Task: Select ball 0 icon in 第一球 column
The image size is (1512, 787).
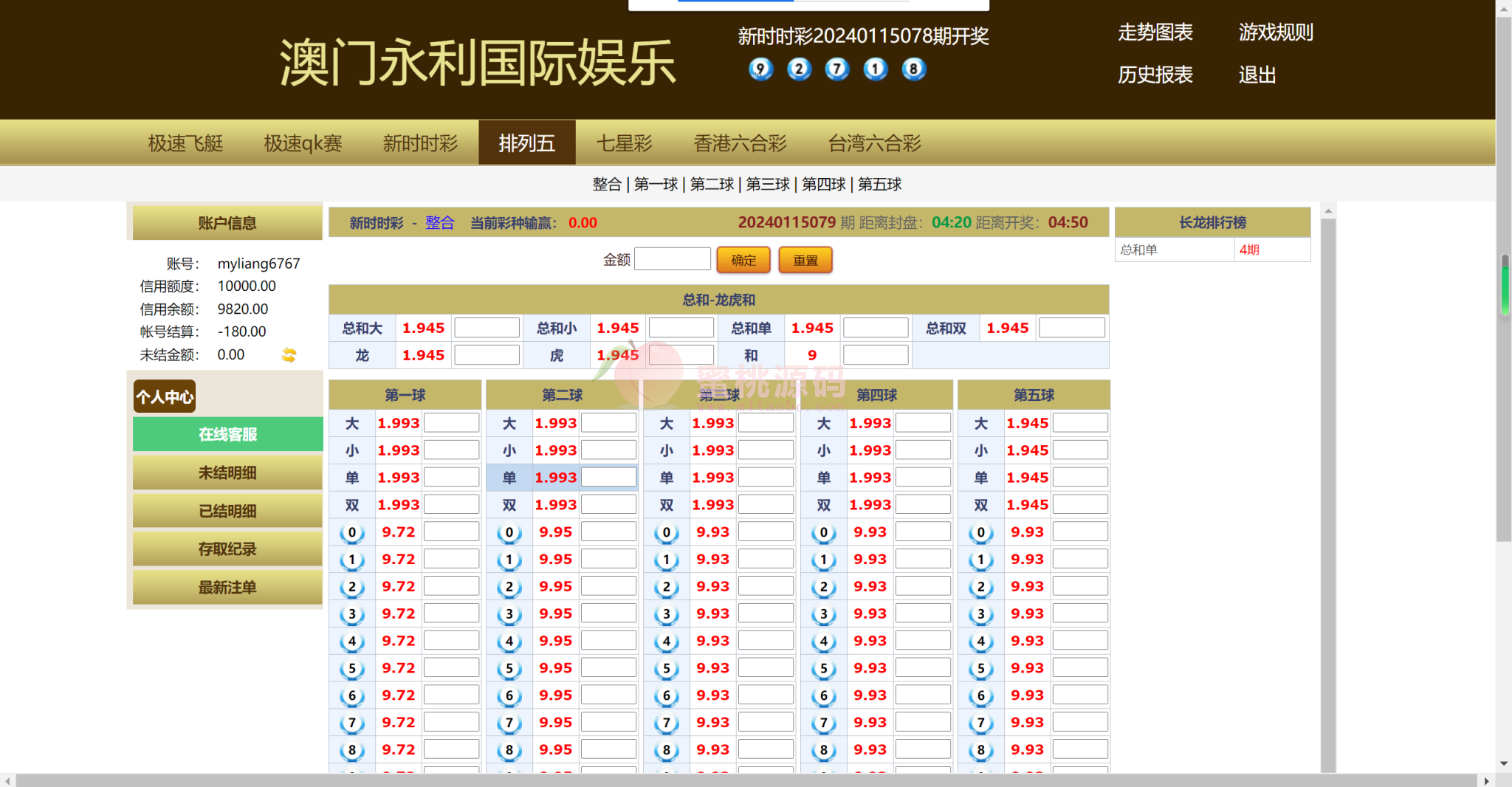Action: click(352, 532)
